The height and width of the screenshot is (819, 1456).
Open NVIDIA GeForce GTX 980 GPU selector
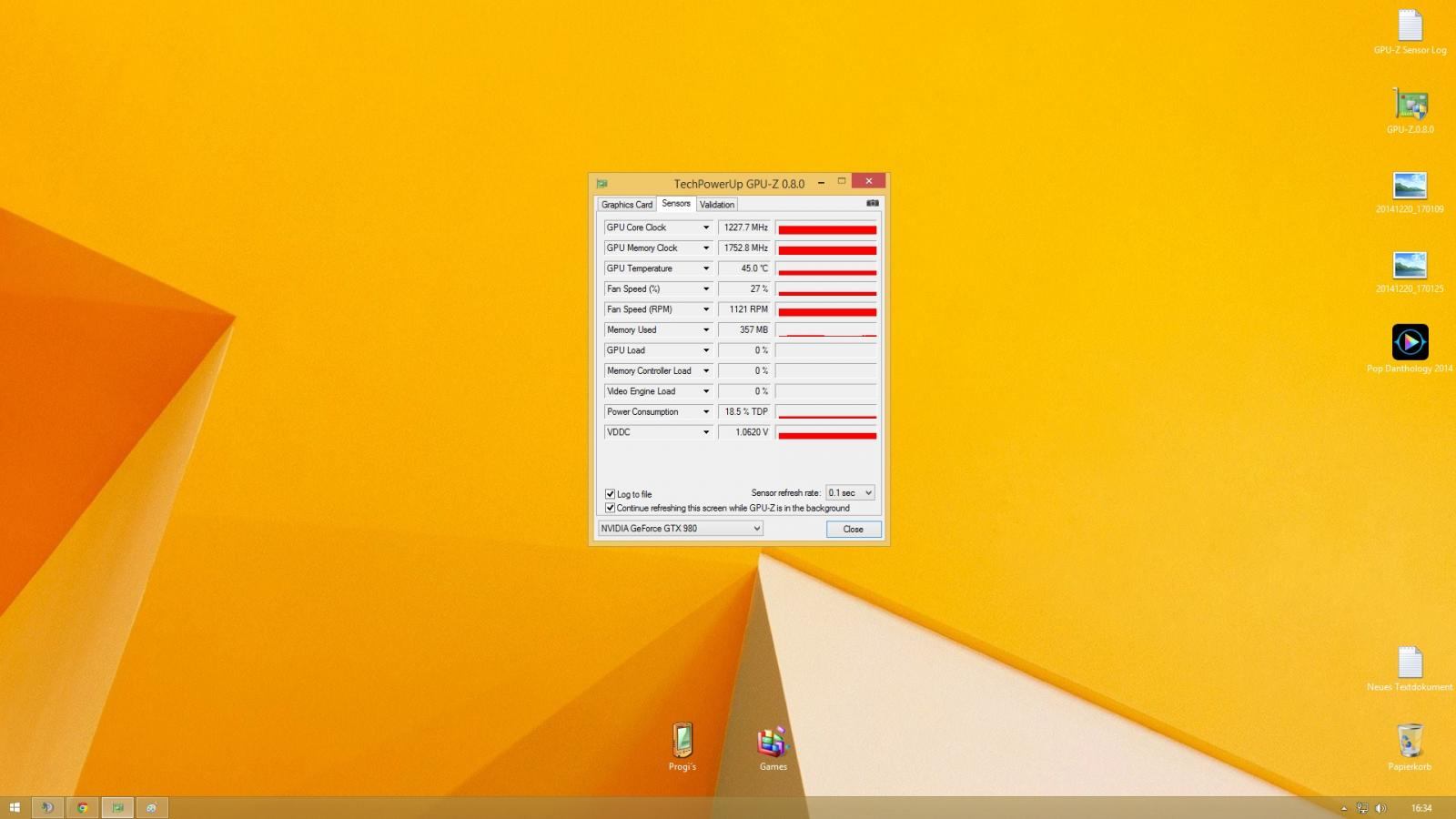tap(681, 528)
